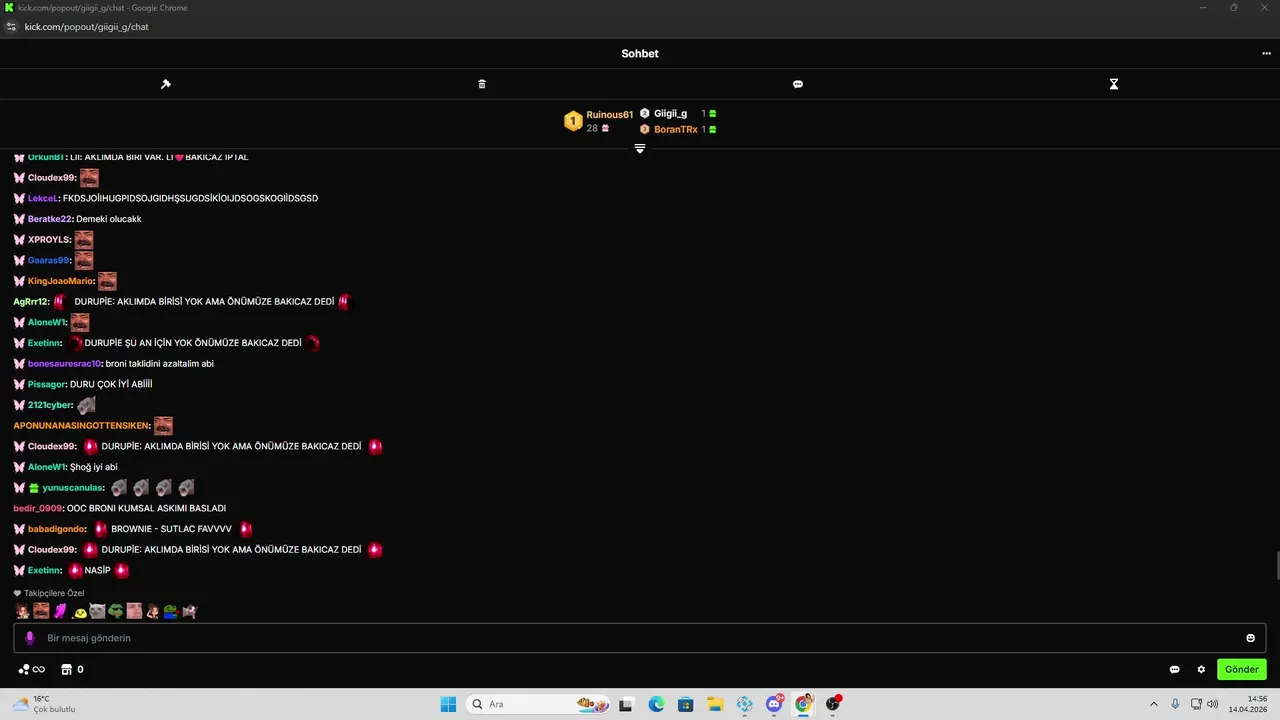Image resolution: width=1280 pixels, height=720 pixels.
Task: Open the three-dot chat options menu
Action: (x=1266, y=54)
